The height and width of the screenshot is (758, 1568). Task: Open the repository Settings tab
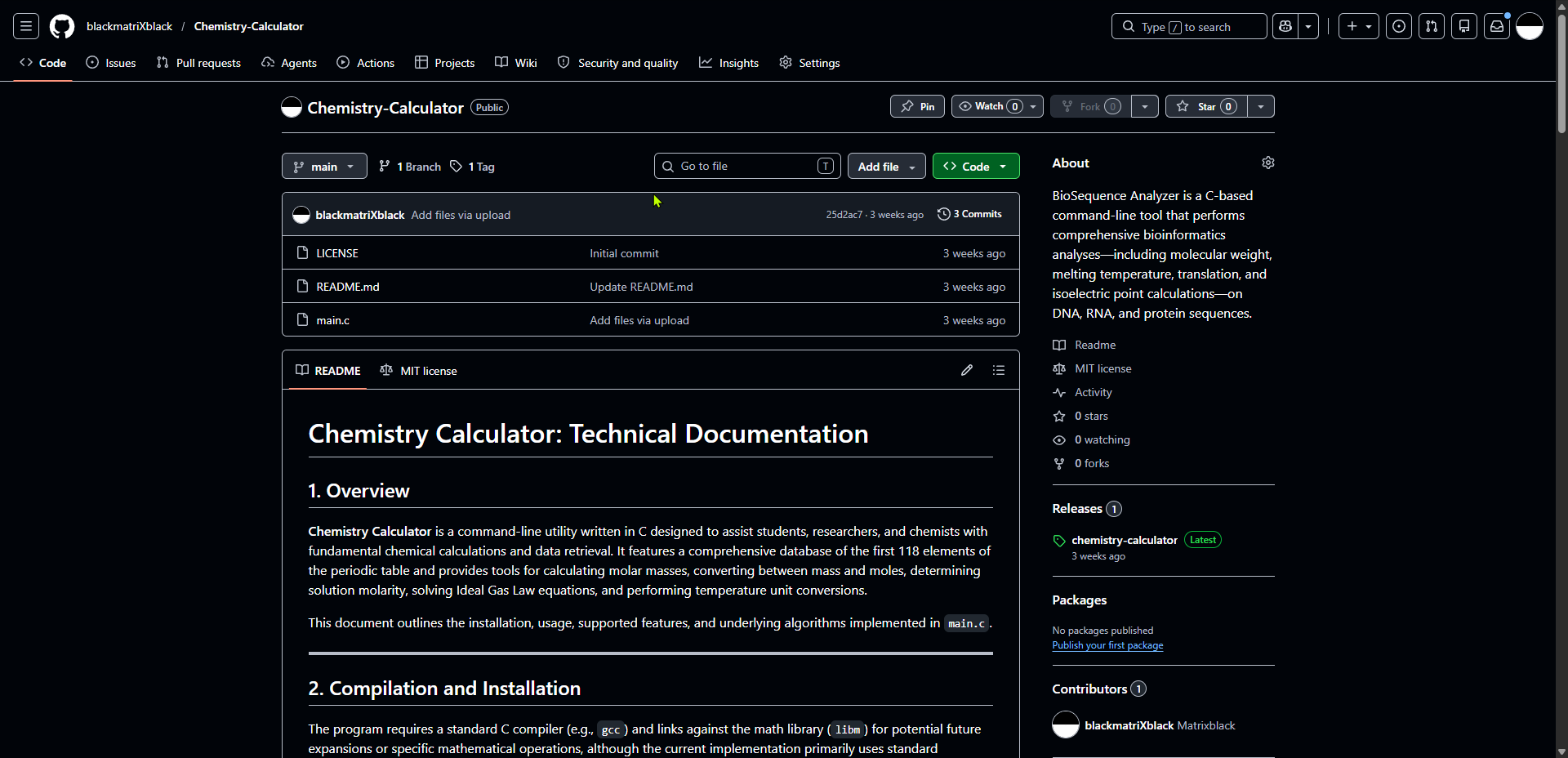tap(809, 63)
